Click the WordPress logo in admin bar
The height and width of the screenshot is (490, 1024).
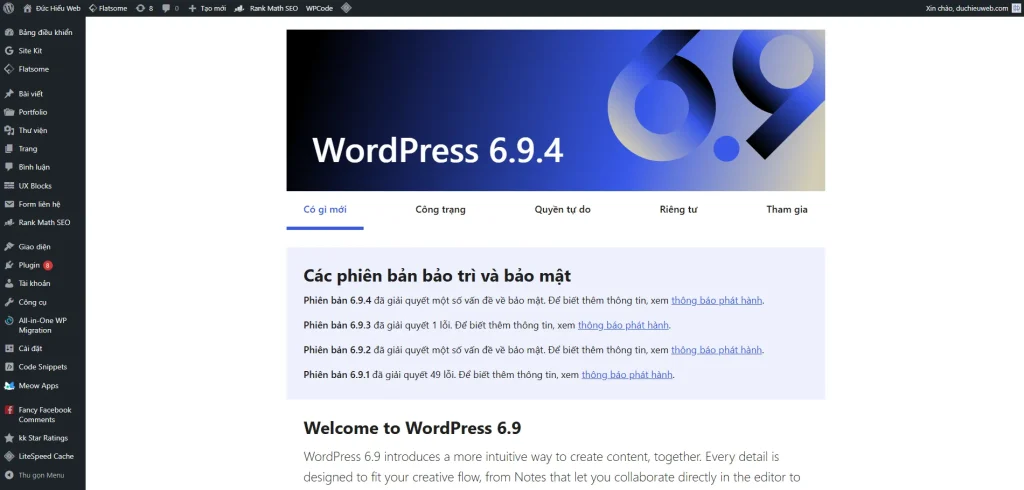(x=10, y=8)
